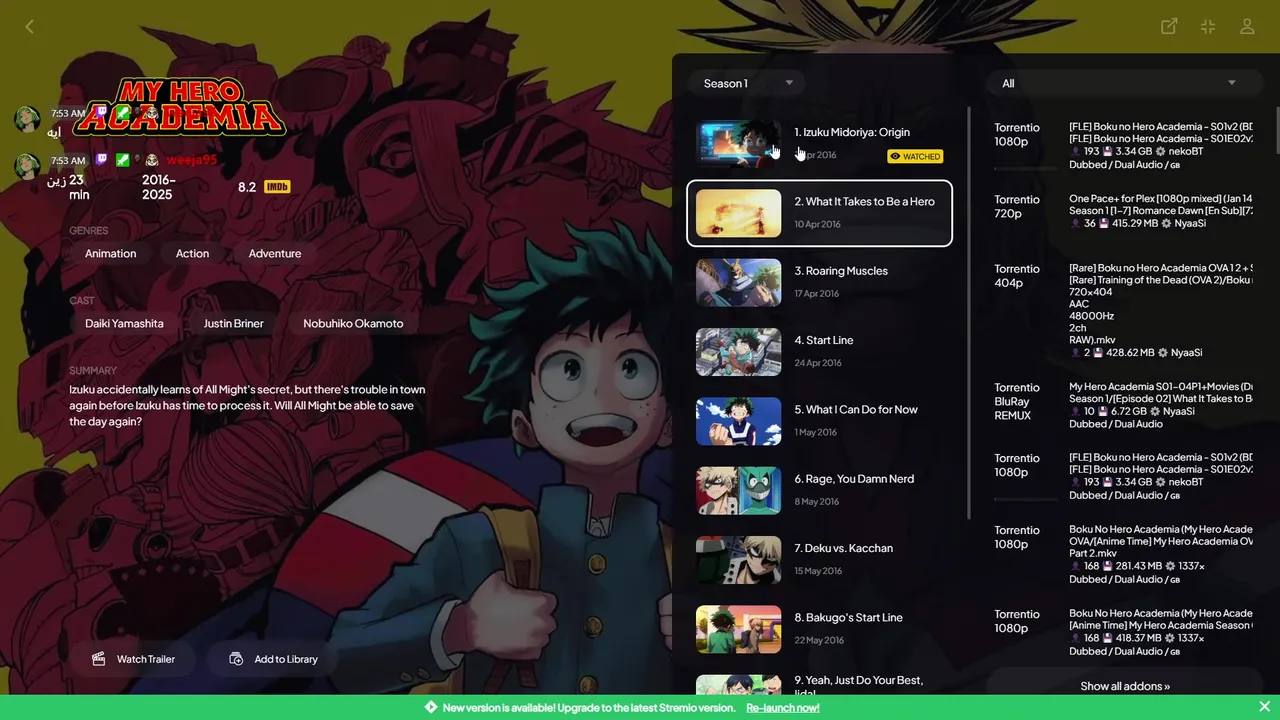1280x720 pixels.
Task: Open cast member Daiki Yamashita
Action: 124,324
